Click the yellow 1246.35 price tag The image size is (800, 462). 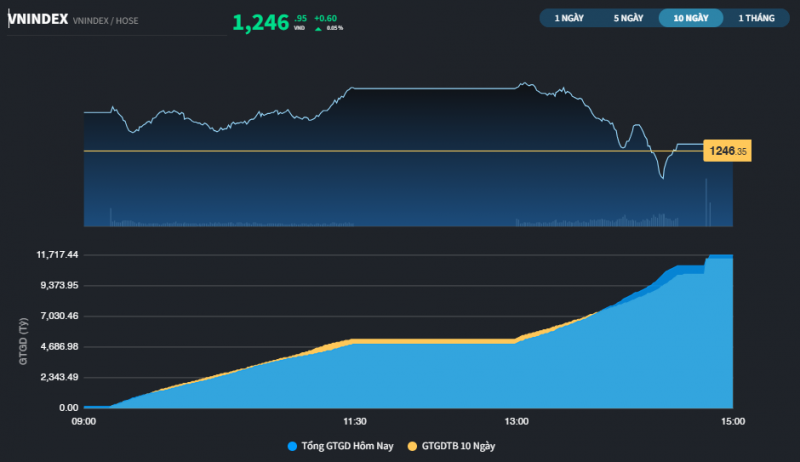[727, 151]
